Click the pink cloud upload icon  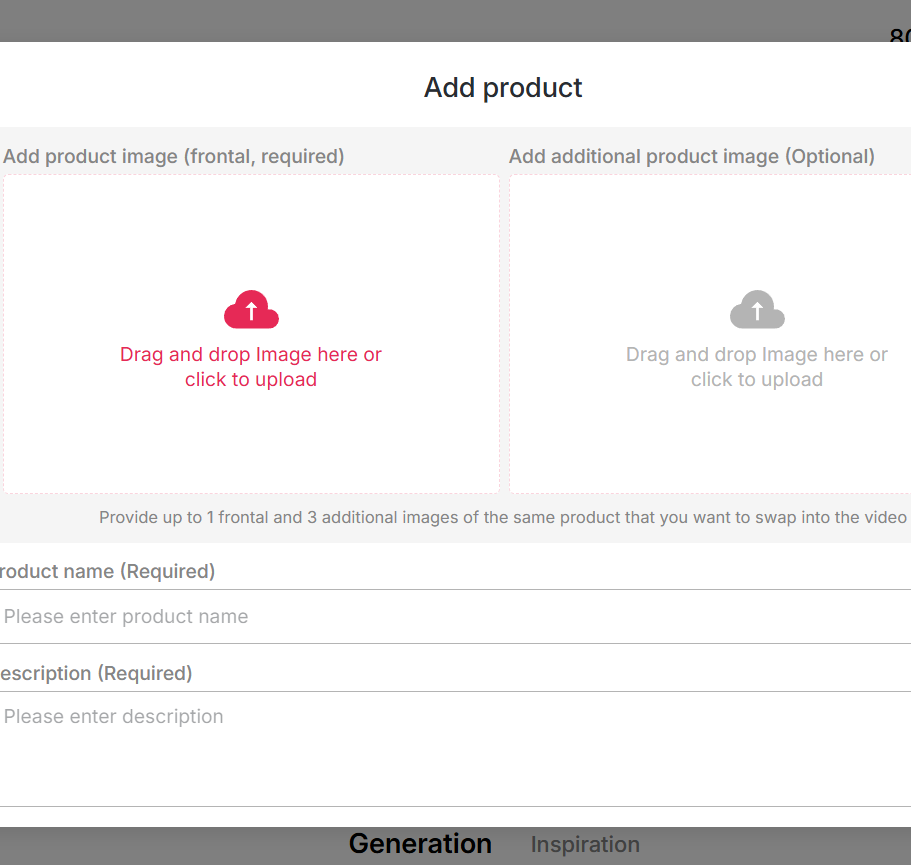point(251,310)
